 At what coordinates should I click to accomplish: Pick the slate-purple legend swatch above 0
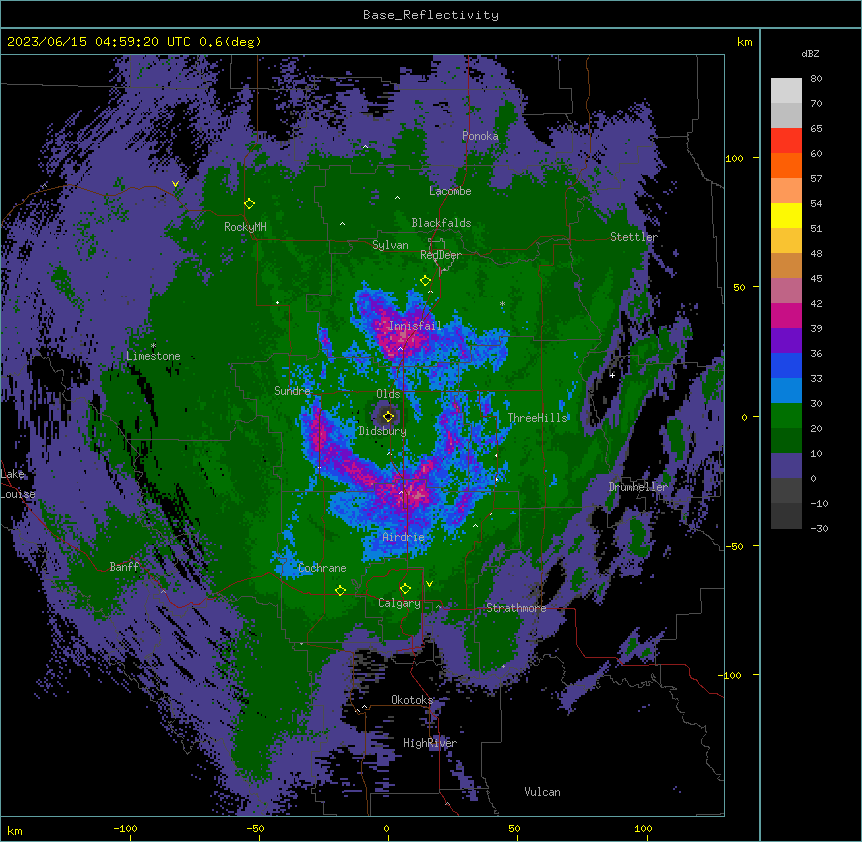786,466
